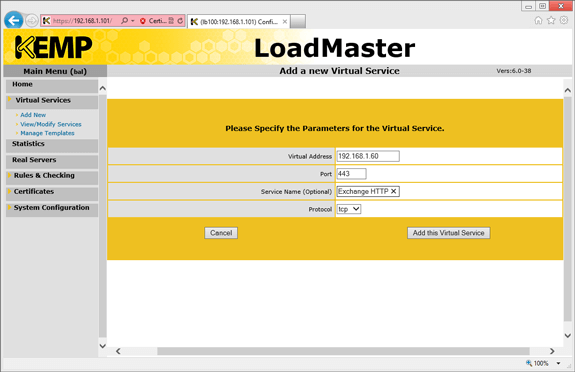Image resolution: width=575 pixels, height=372 pixels.
Task: Click the horizontal scroll left arrow
Action: (x=118, y=351)
